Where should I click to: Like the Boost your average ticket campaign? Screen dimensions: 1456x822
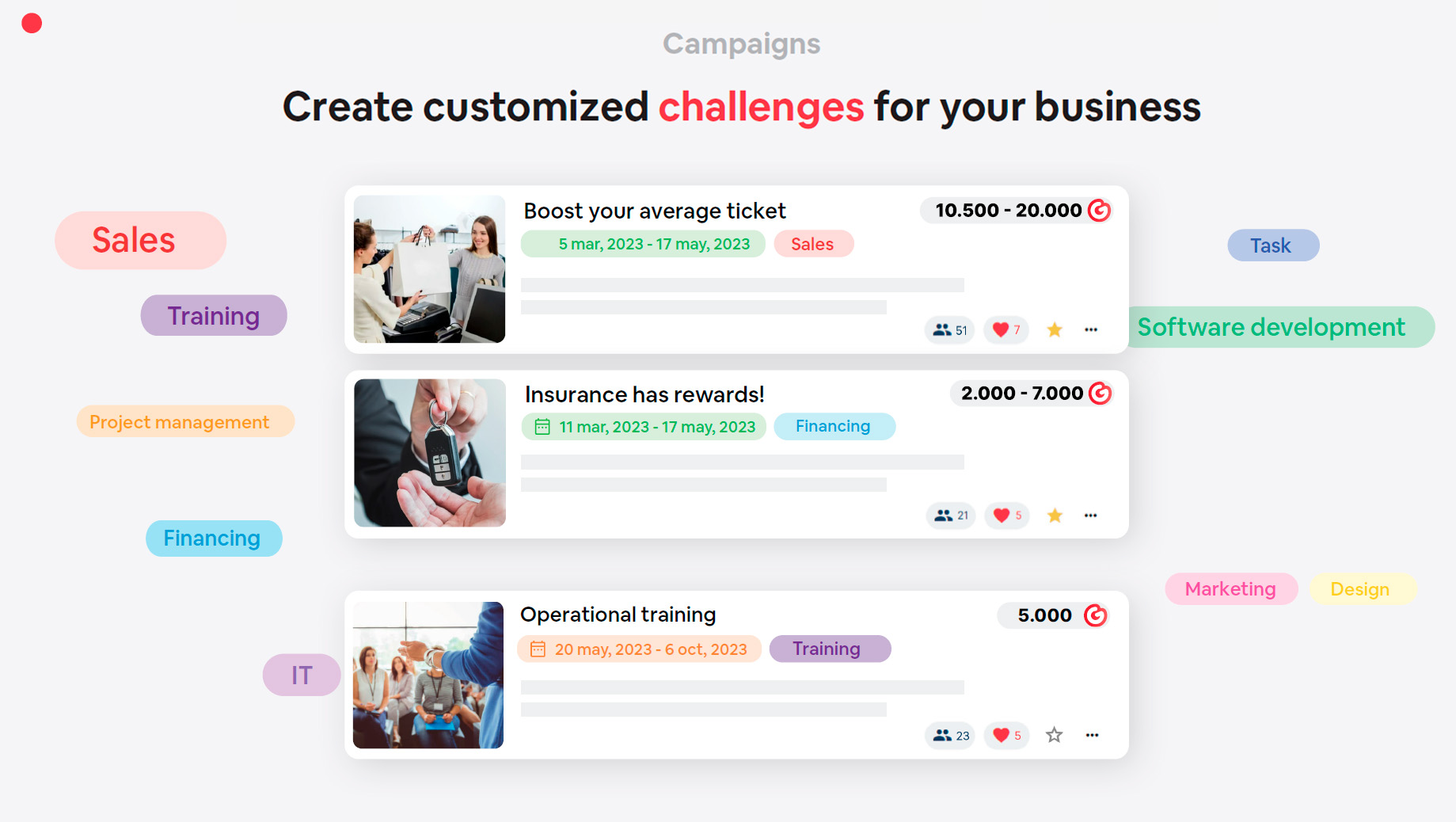click(x=1001, y=330)
